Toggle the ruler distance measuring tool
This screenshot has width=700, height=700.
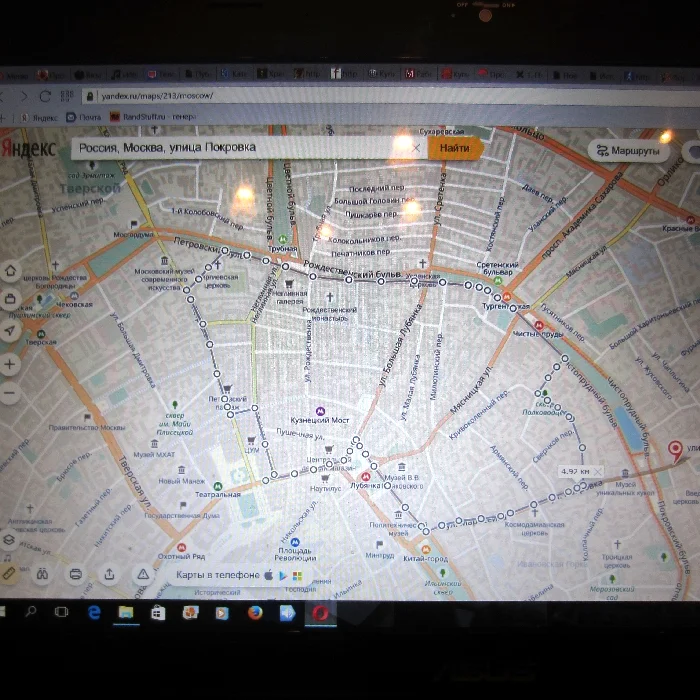(9, 573)
